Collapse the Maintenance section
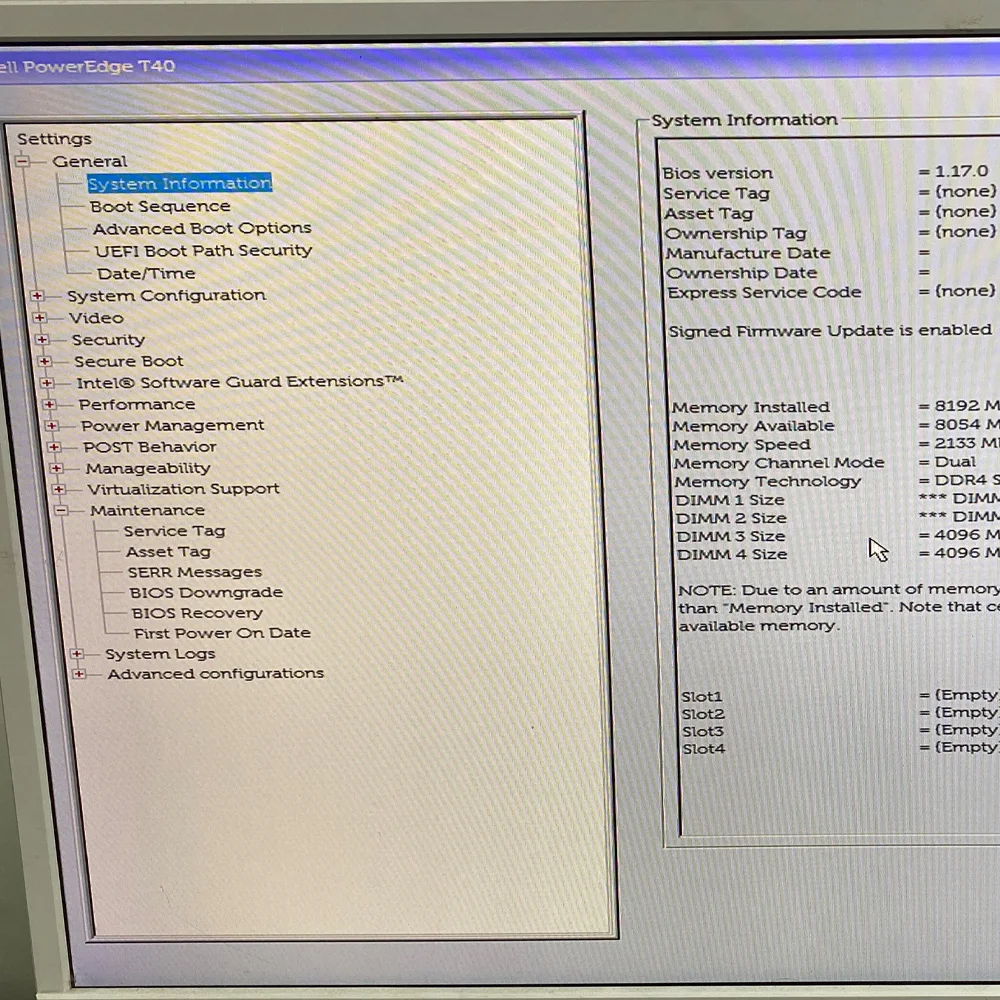1000x1000 pixels. (x=61, y=510)
